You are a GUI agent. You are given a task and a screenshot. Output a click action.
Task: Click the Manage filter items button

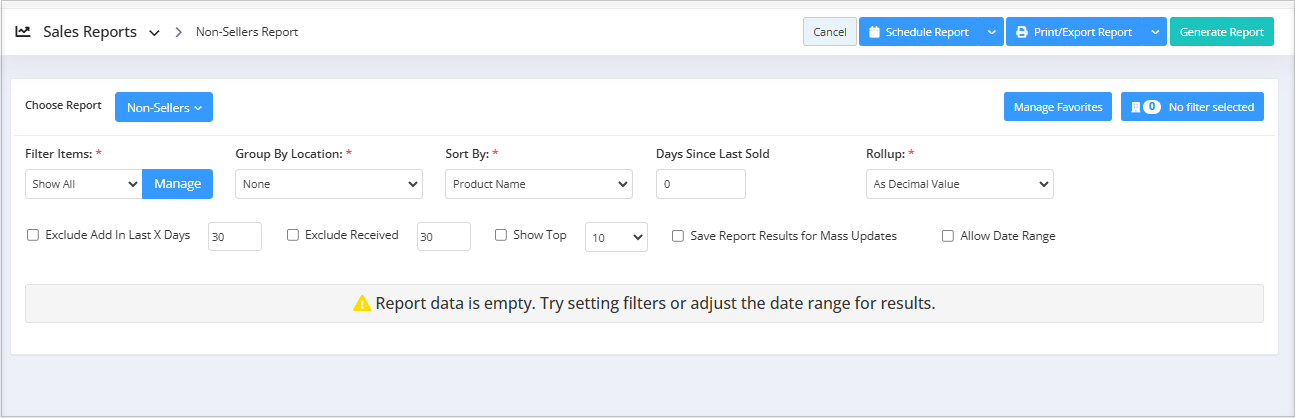point(177,184)
